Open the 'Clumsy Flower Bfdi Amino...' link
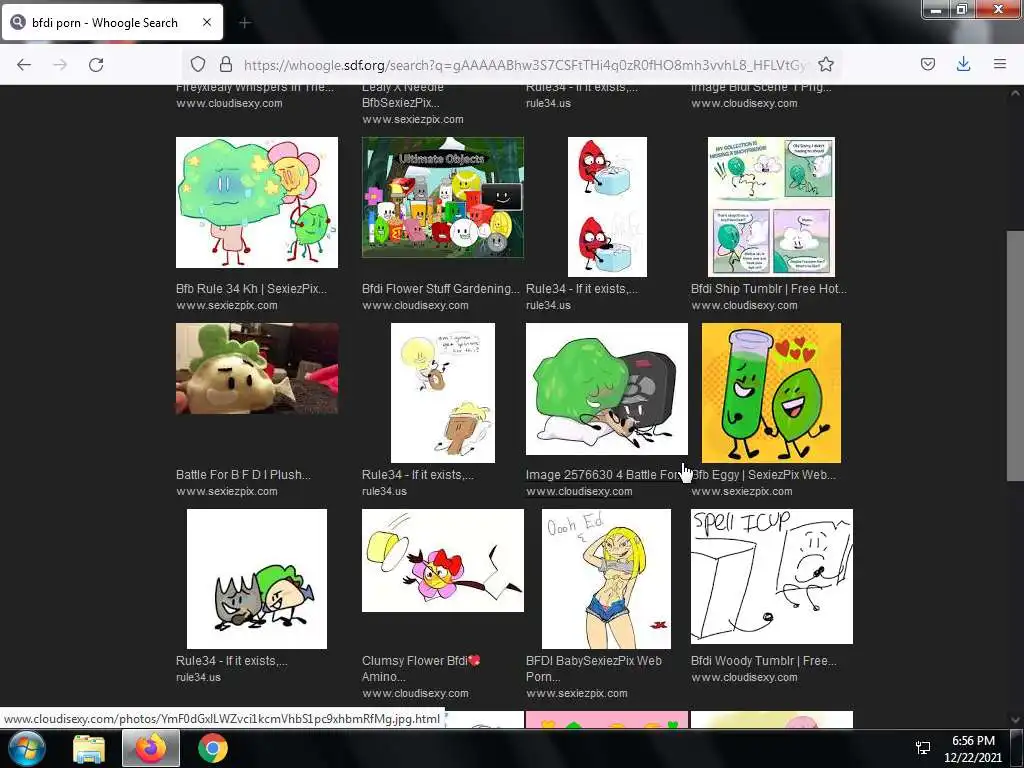 (421, 669)
